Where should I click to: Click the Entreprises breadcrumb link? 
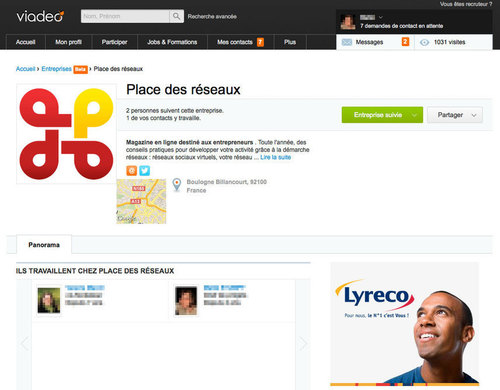point(56,69)
